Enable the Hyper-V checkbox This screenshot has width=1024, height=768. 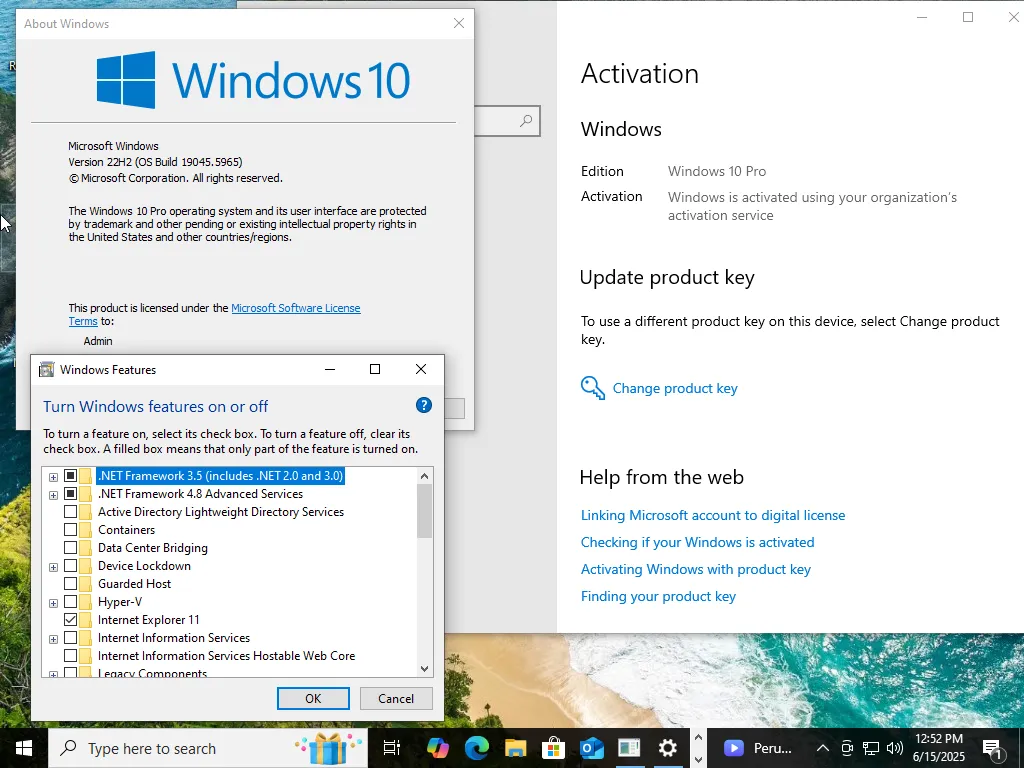71,601
